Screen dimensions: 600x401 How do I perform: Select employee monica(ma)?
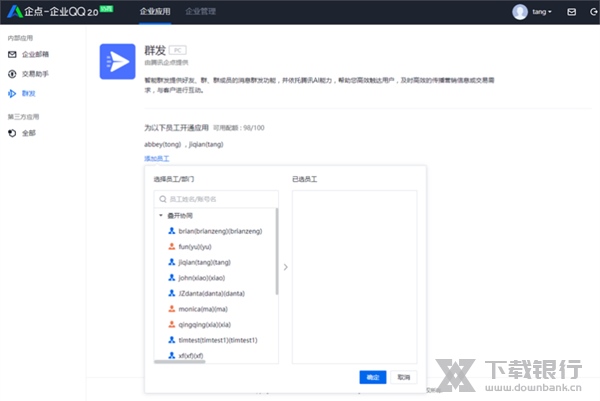pyautogui.click(x=203, y=309)
